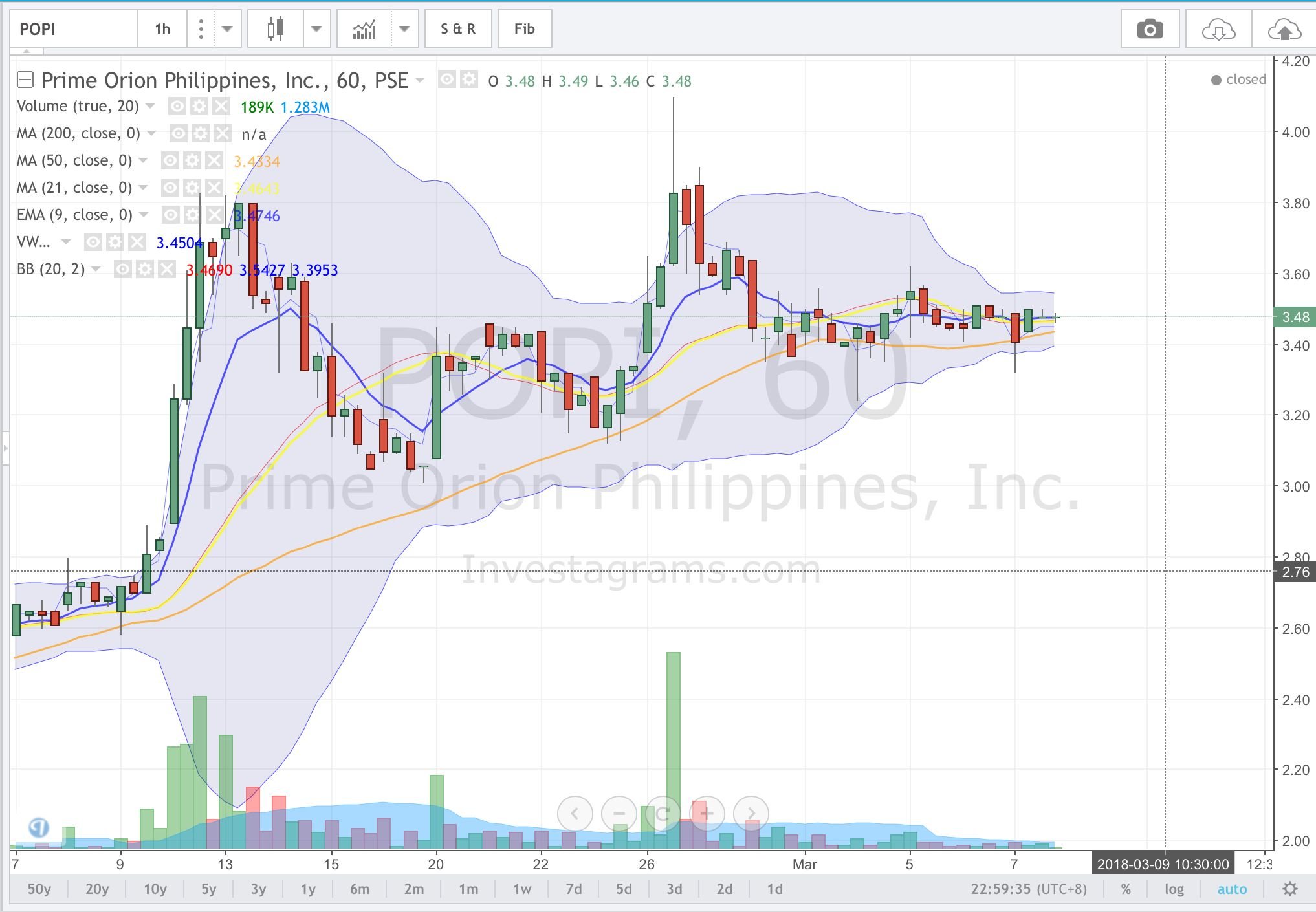Select the 3d time range
Image resolution: width=1316 pixels, height=912 pixels.
click(x=674, y=889)
